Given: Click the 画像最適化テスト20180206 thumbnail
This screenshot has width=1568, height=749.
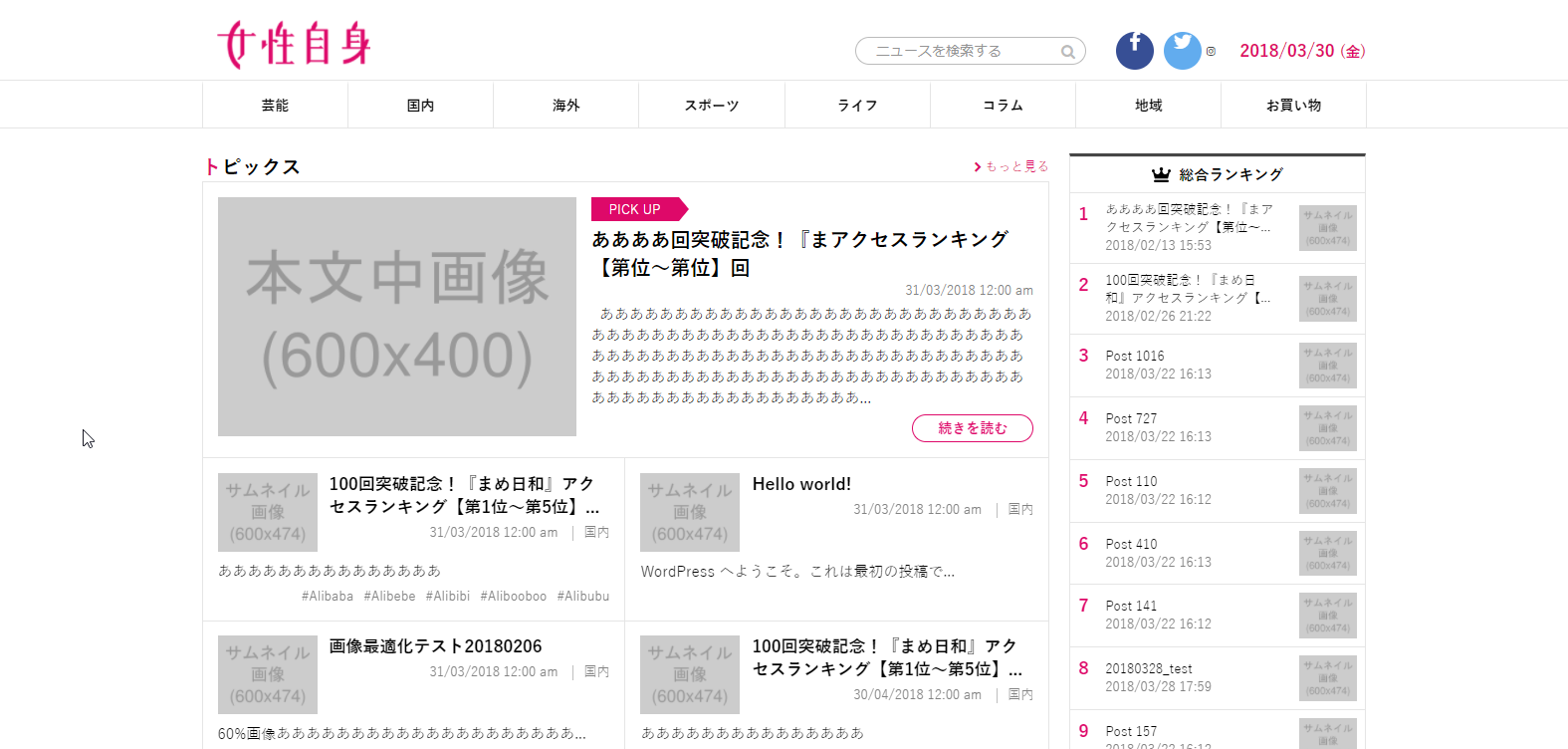Looking at the screenshot, I should (x=268, y=674).
